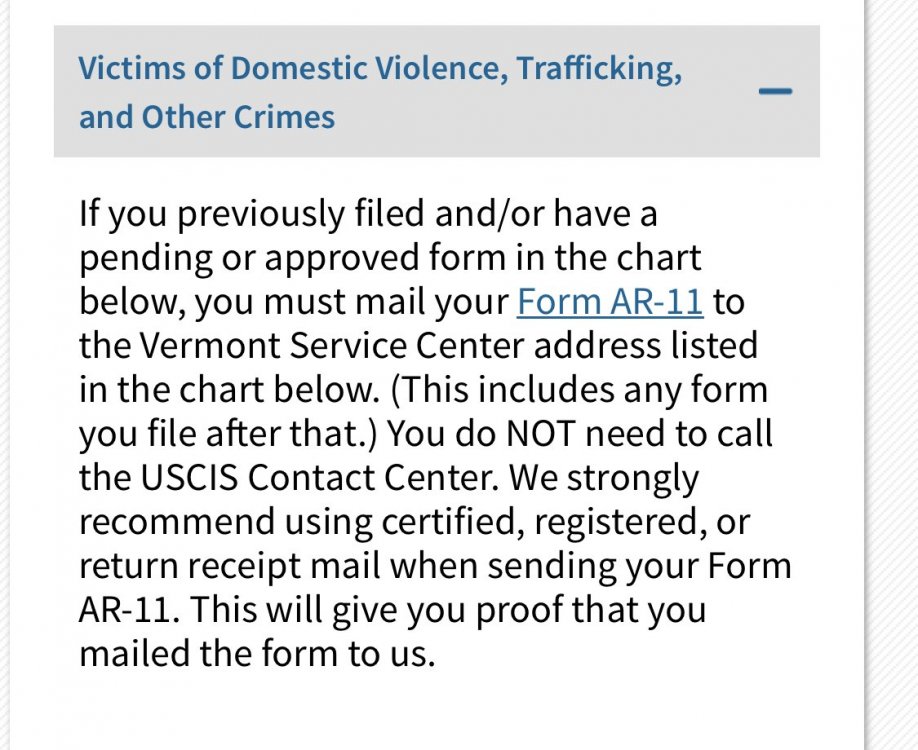The width and height of the screenshot is (918, 750).
Task: Click '(This includes any form' parenthetical text
Action: pos(578,390)
